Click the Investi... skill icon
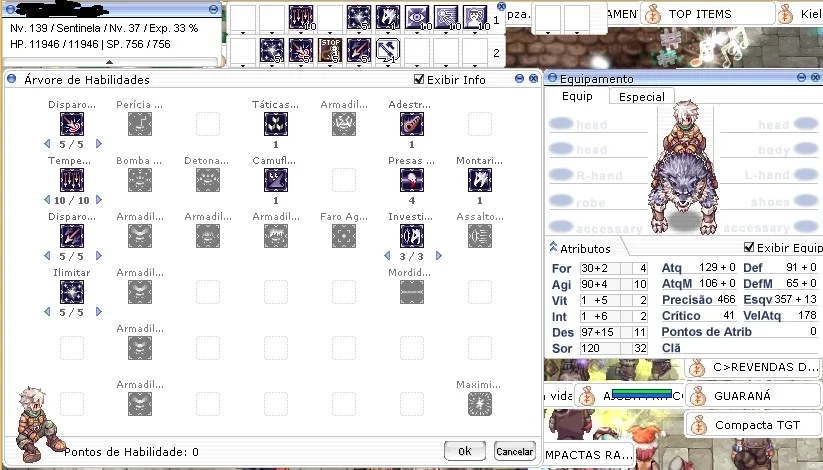 (x=412, y=236)
